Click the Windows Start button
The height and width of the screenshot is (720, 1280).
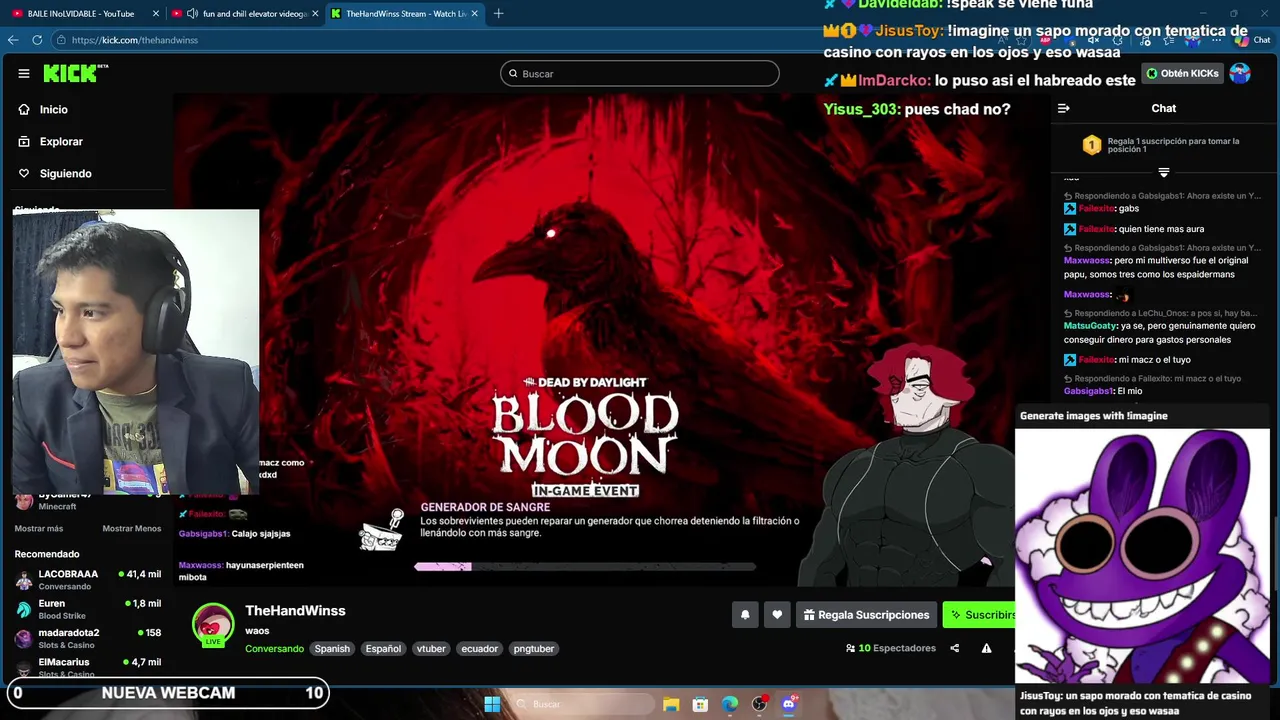[492, 704]
